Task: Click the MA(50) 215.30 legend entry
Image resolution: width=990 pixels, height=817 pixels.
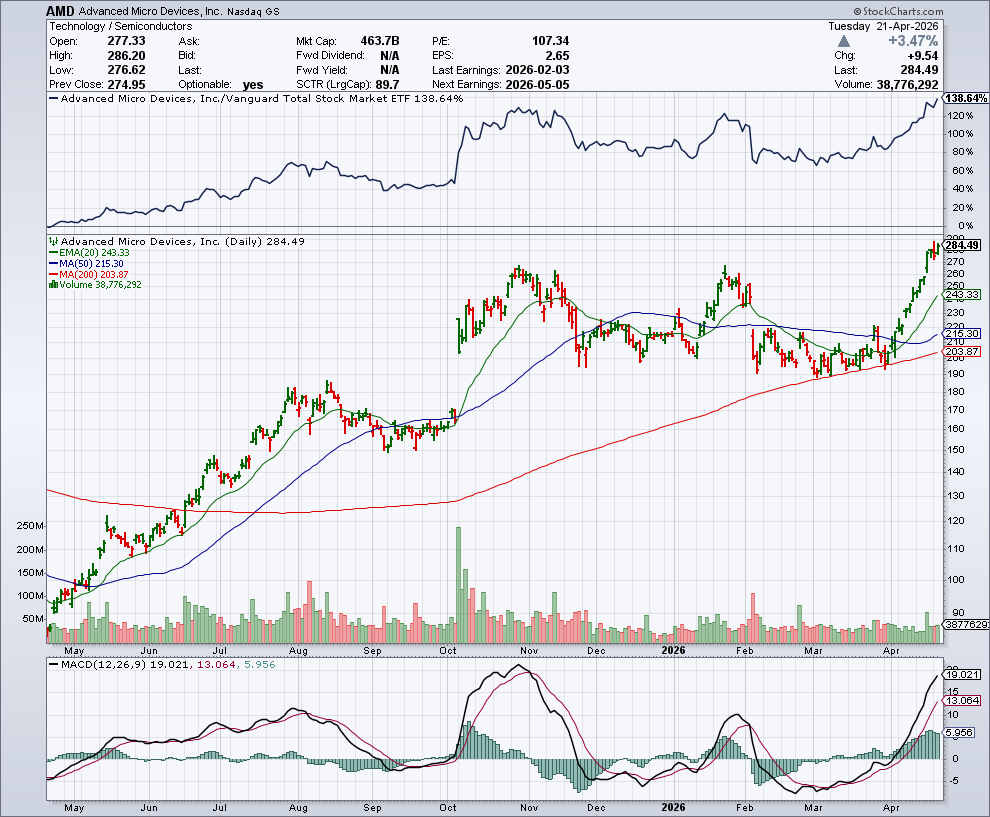Action: pyautogui.click(x=86, y=263)
